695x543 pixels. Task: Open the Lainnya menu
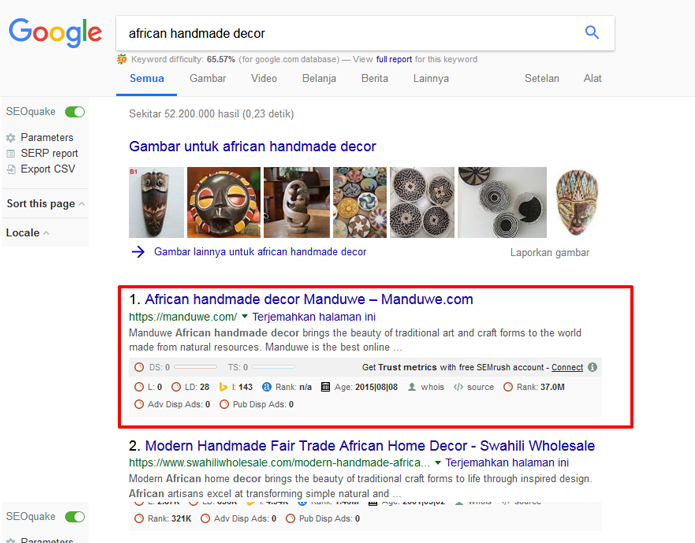[431, 78]
